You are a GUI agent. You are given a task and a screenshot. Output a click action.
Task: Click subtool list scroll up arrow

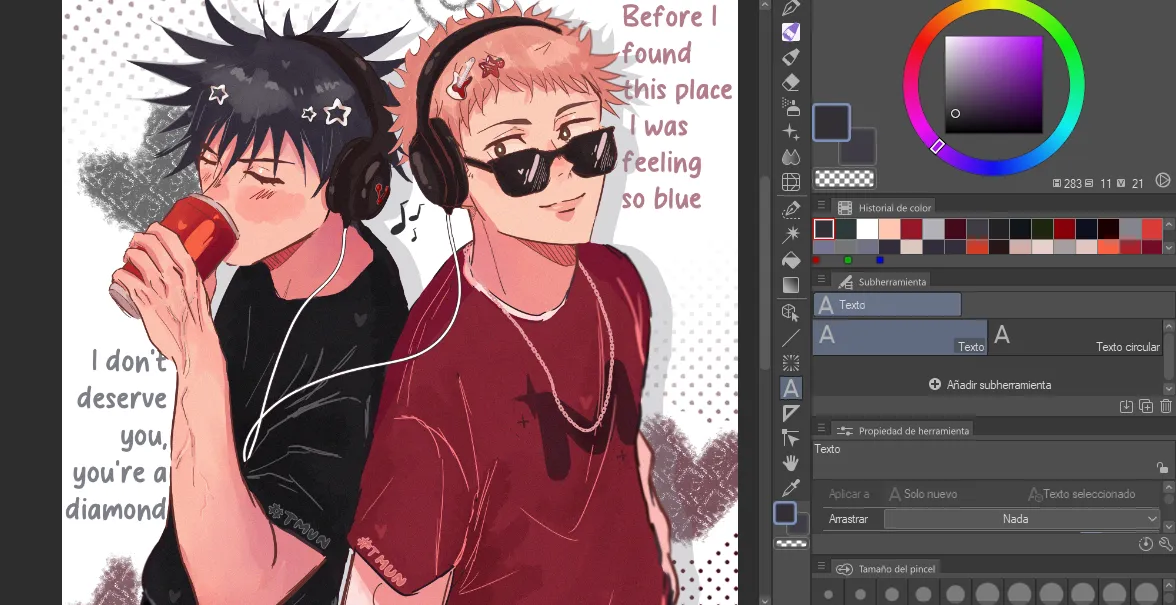tap(1168, 326)
